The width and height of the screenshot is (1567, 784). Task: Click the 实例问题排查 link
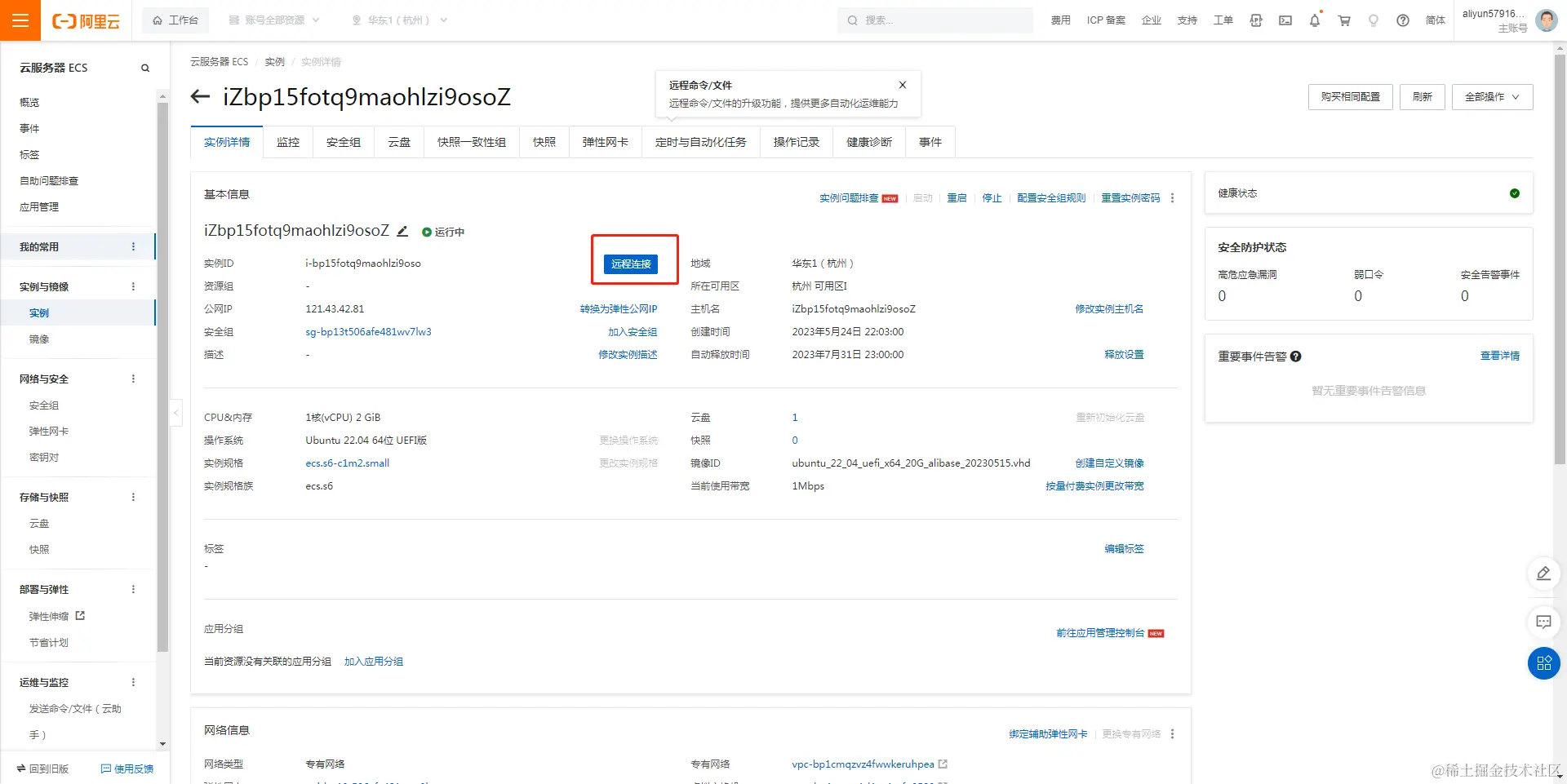coord(849,198)
